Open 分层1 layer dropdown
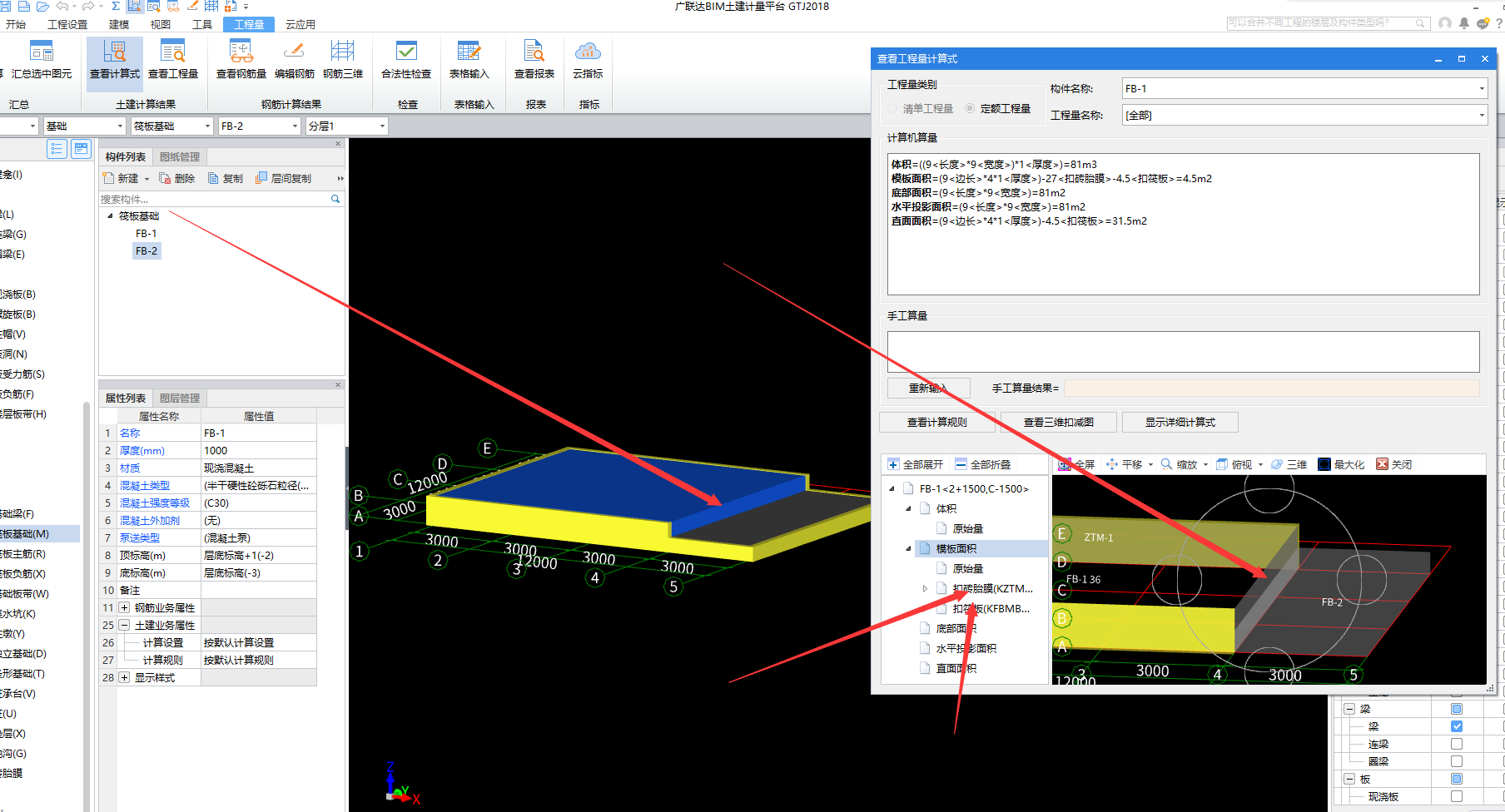 346,126
